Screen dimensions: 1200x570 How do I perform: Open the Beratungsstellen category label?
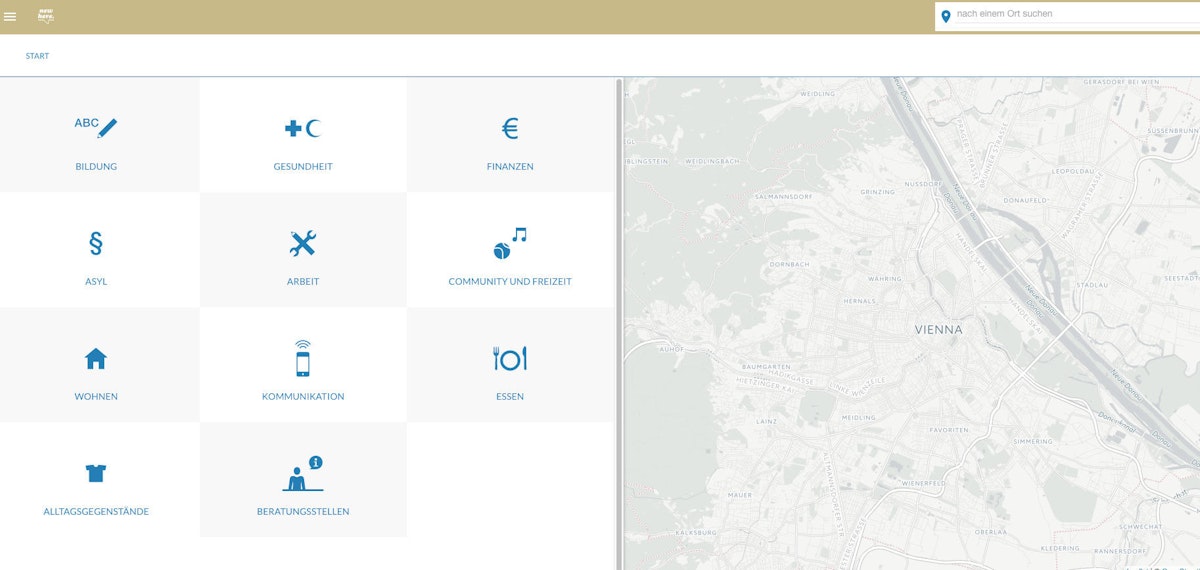(303, 512)
